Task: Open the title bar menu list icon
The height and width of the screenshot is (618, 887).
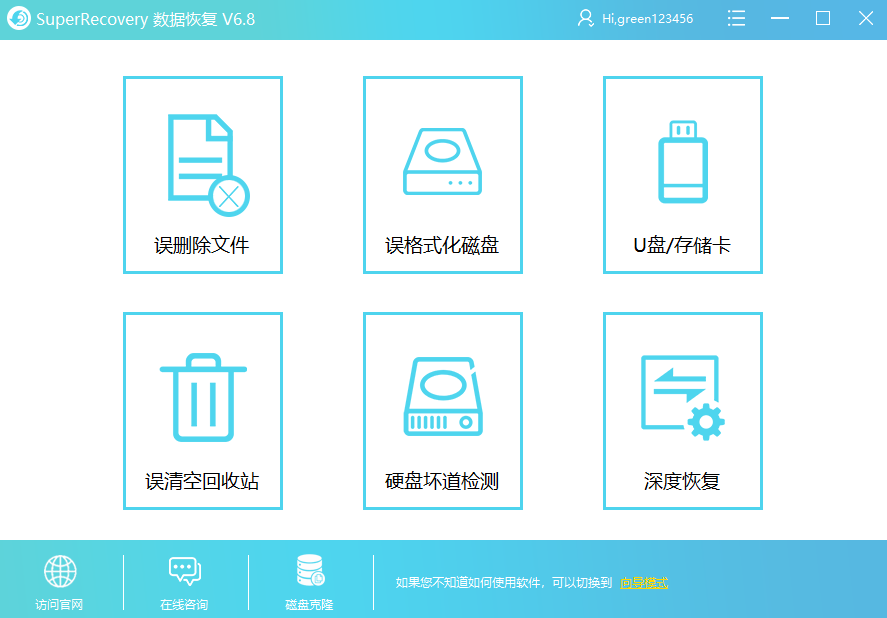Action: coord(736,18)
